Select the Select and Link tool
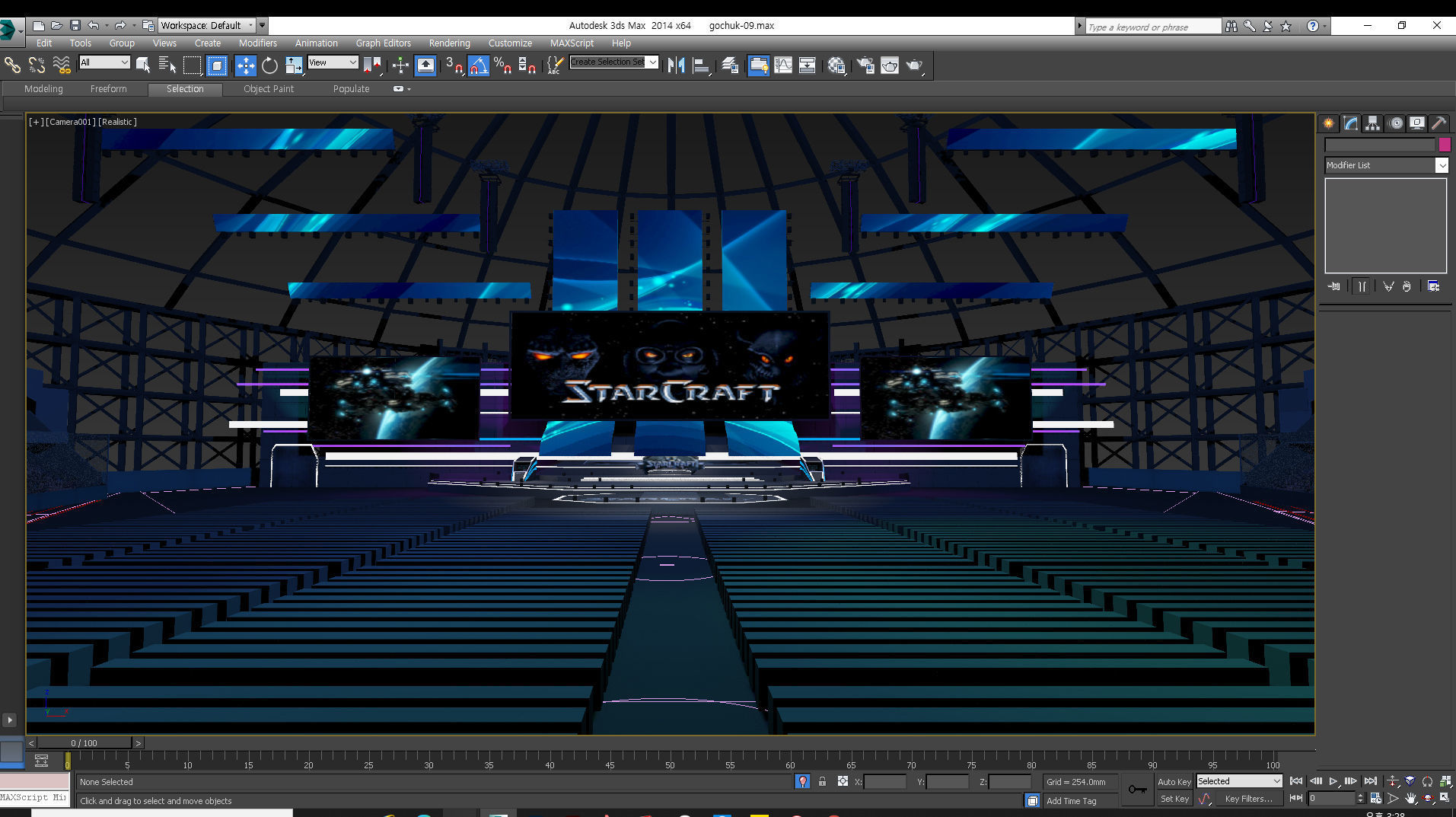The image size is (1456, 817). pyautogui.click(x=12, y=65)
